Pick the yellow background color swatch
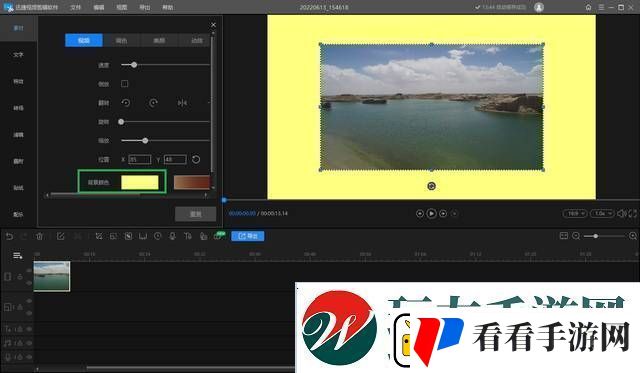640x373 pixels. click(x=140, y=182)
